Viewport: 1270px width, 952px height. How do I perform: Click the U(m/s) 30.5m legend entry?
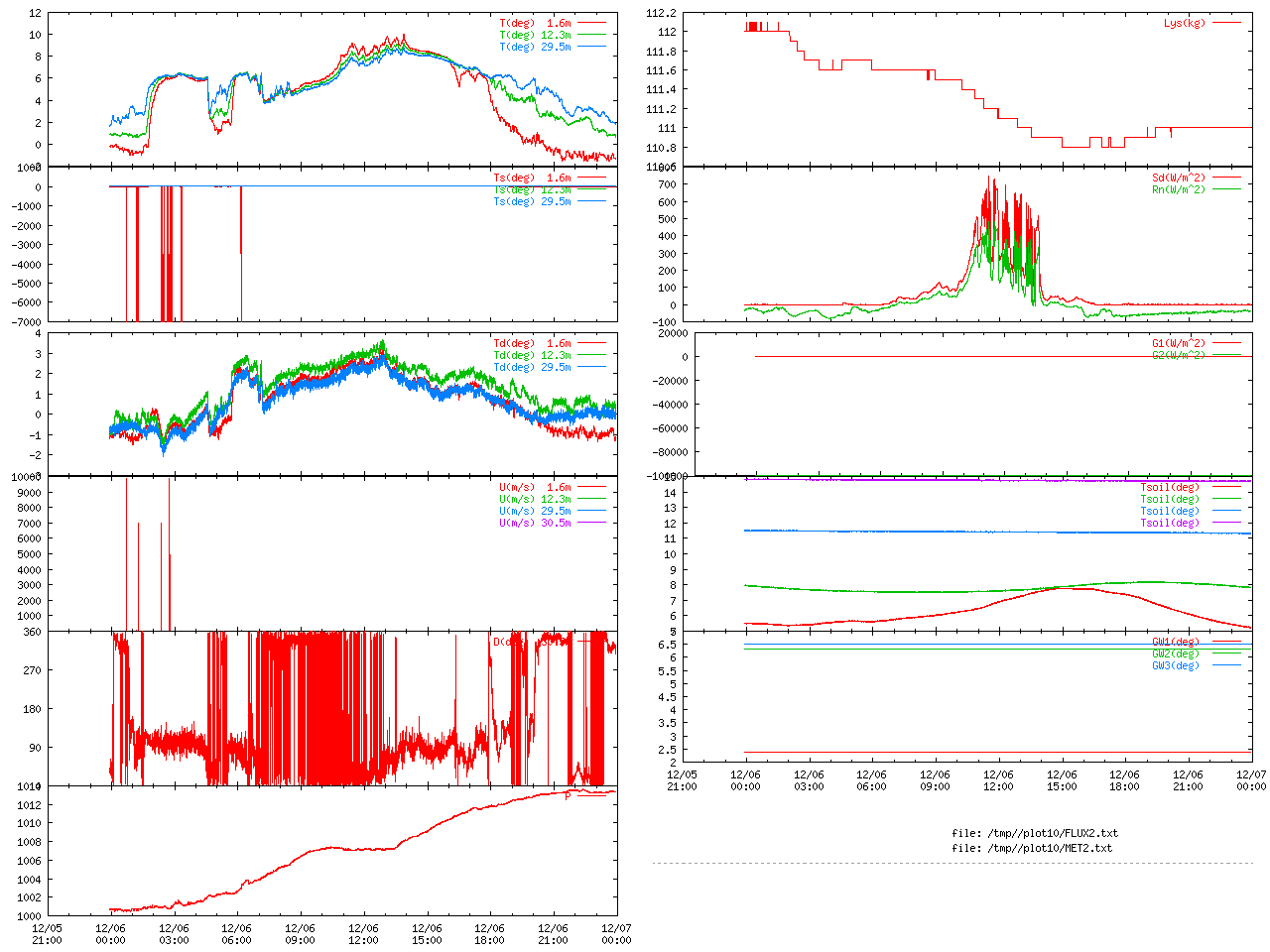pos(535,523)
